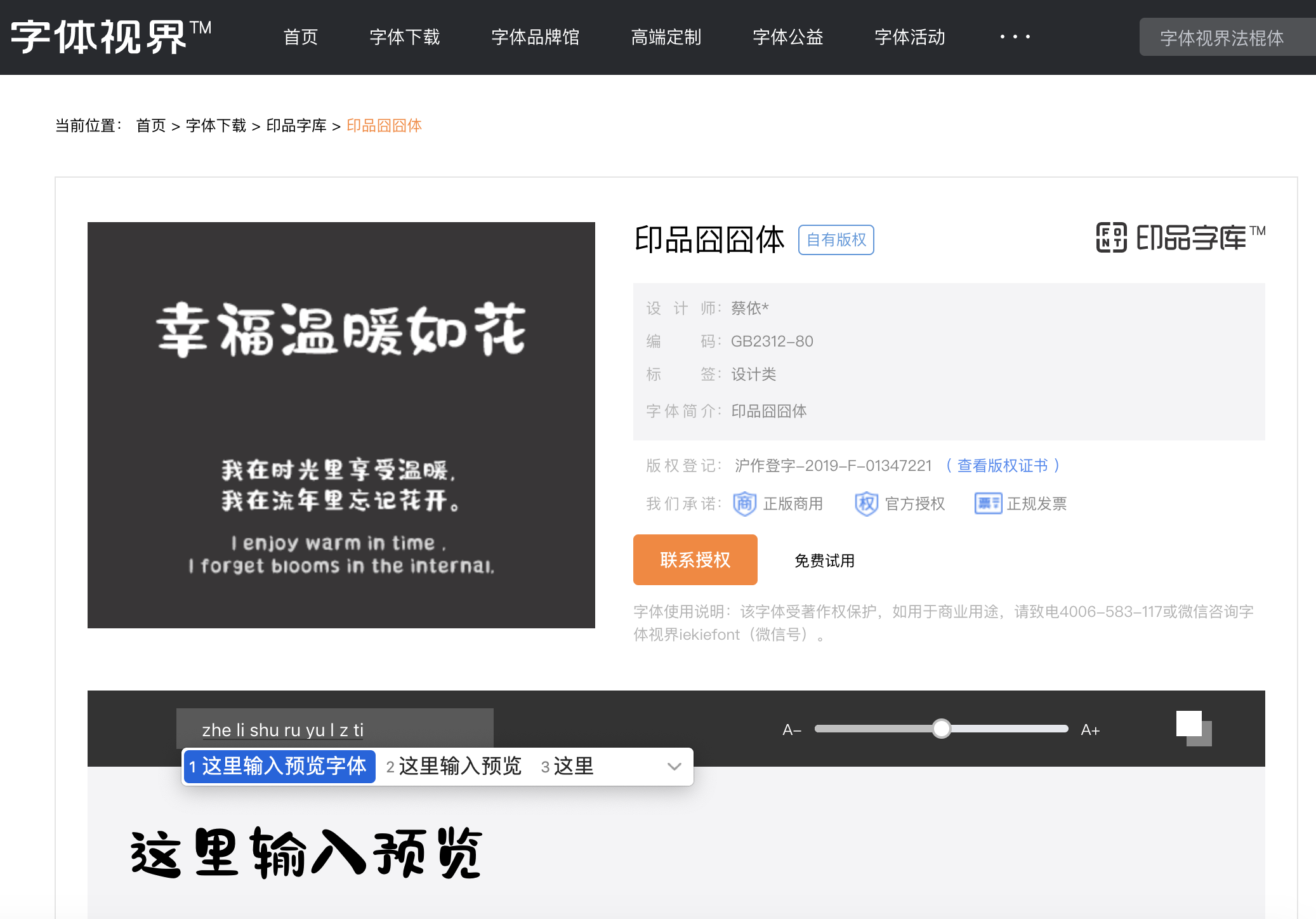This screenshot has width=1316, height=919.
Task: Click the orange 联系授权 button
Action: click(695, 560)
